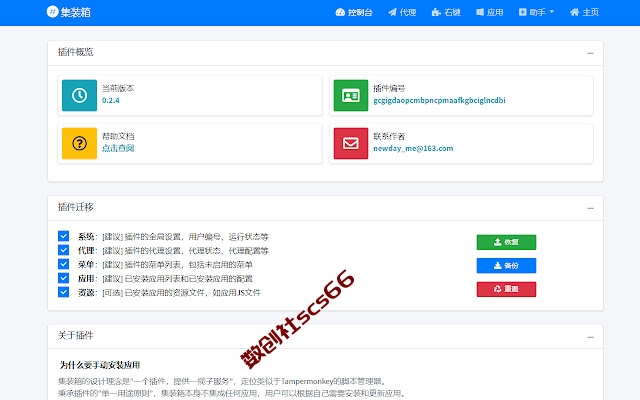The width and height of the screenshot is (640, 400).
Task: Collapse the 关于插件 panel
Action: click(590, 337)
